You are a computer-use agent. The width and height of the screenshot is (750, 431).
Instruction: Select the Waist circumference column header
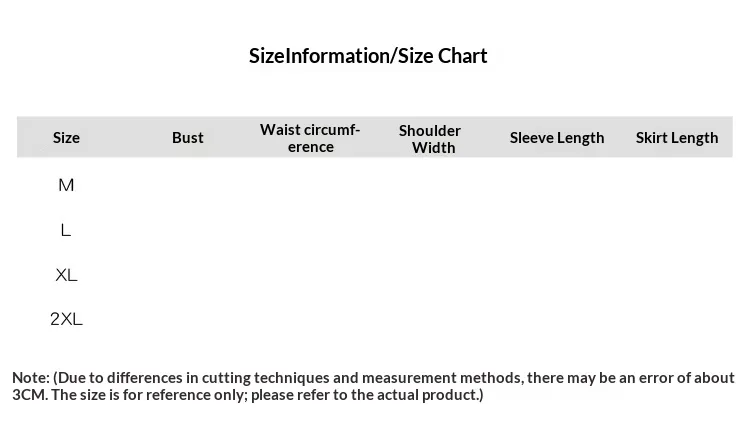click(310, 138)
